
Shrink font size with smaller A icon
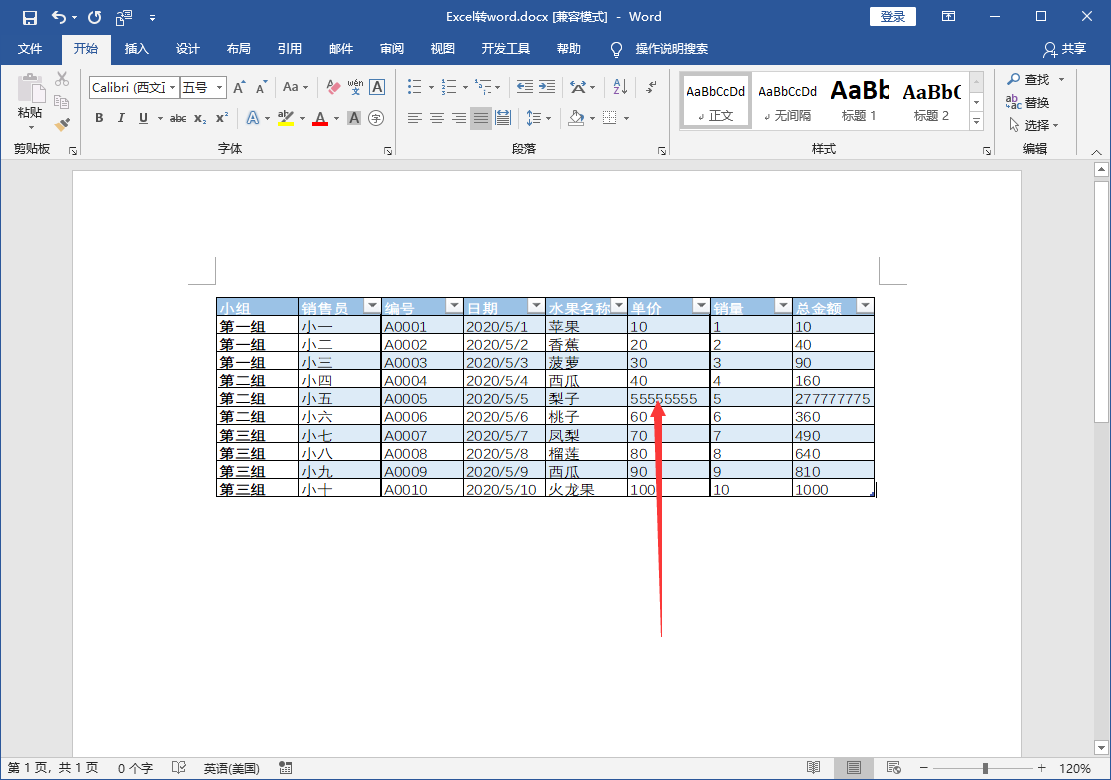pyautogui.click(x=261, y=87)
